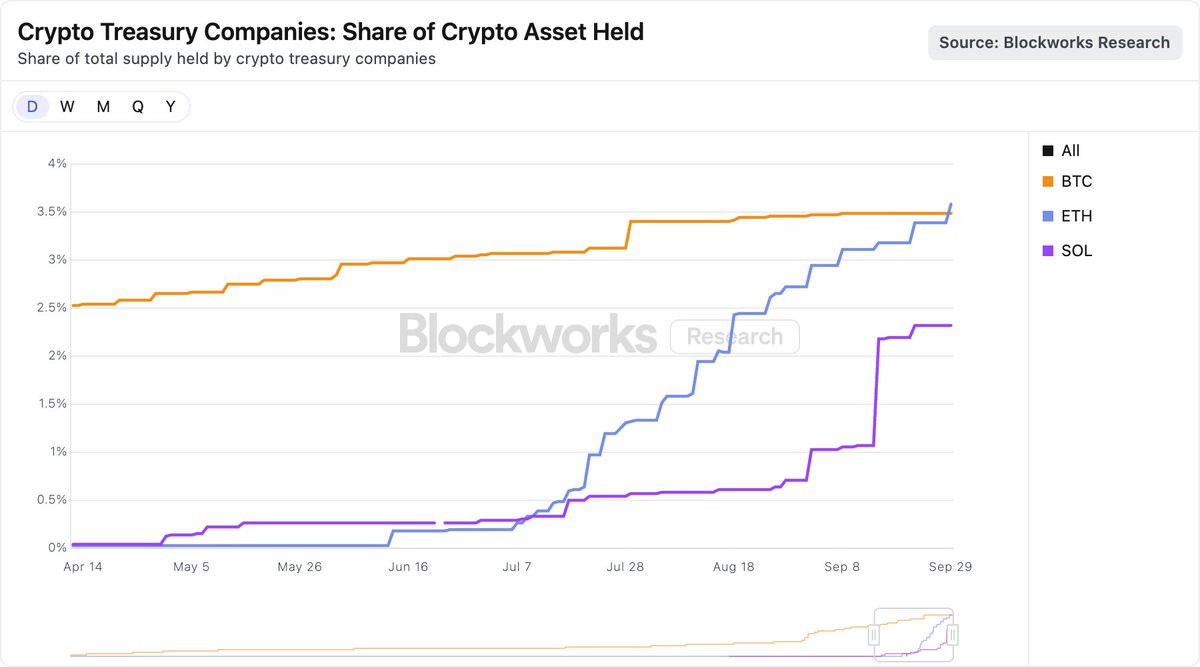The image size is (1200, 667).
Task: Click the Blockworks watermark logo
Action: point(527,334)
